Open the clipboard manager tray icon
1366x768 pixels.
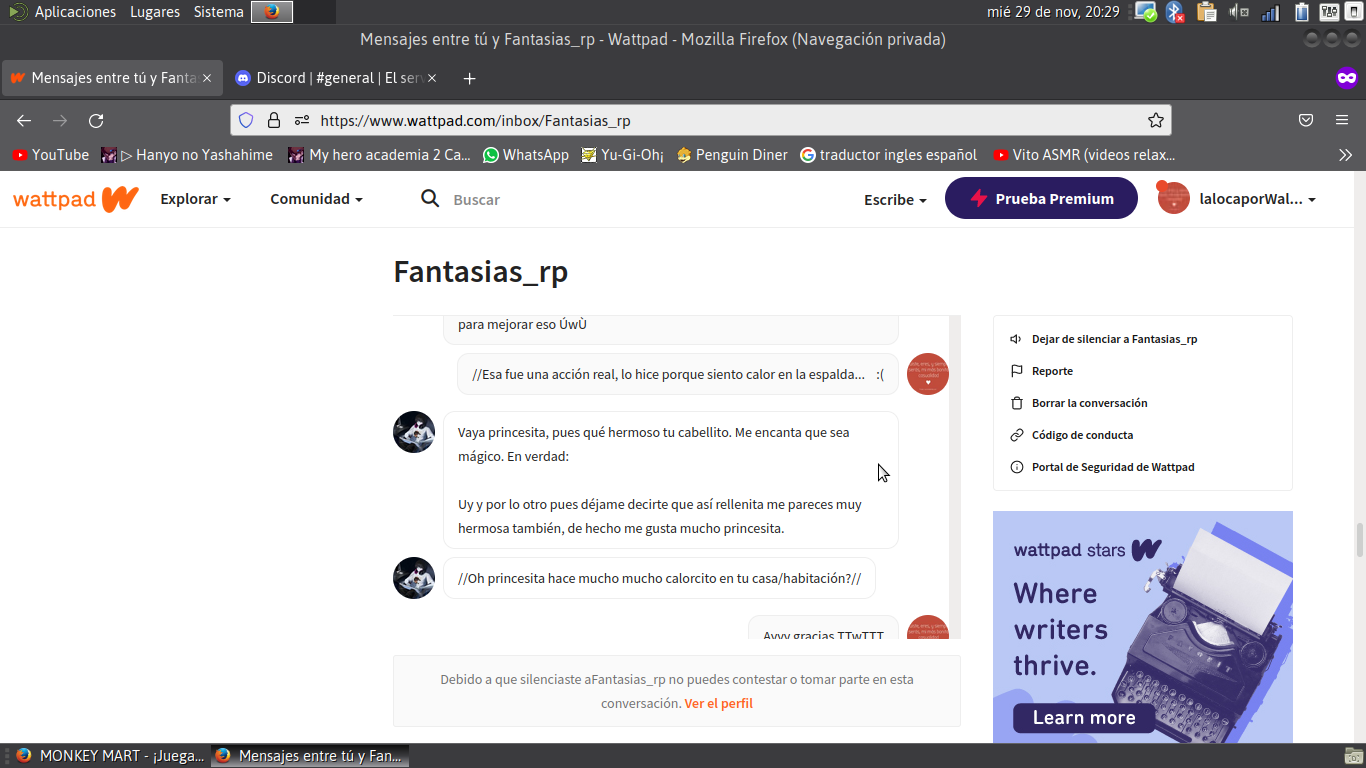coord(1207,12)
